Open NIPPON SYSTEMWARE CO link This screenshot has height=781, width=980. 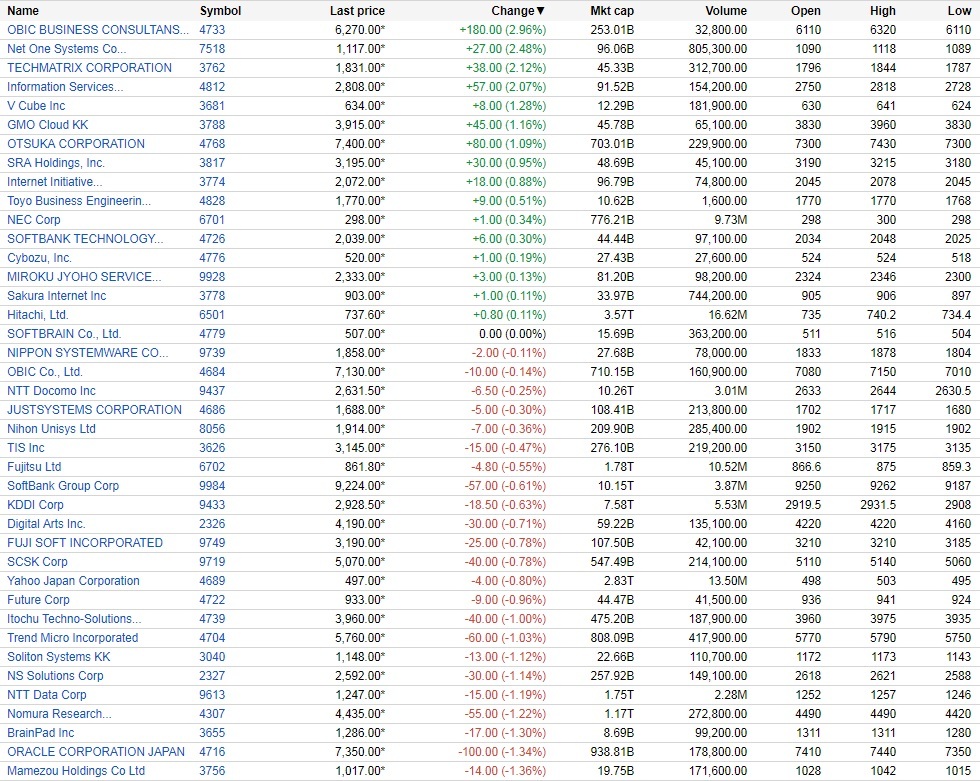pyautogui.click(x=88, y=352)
